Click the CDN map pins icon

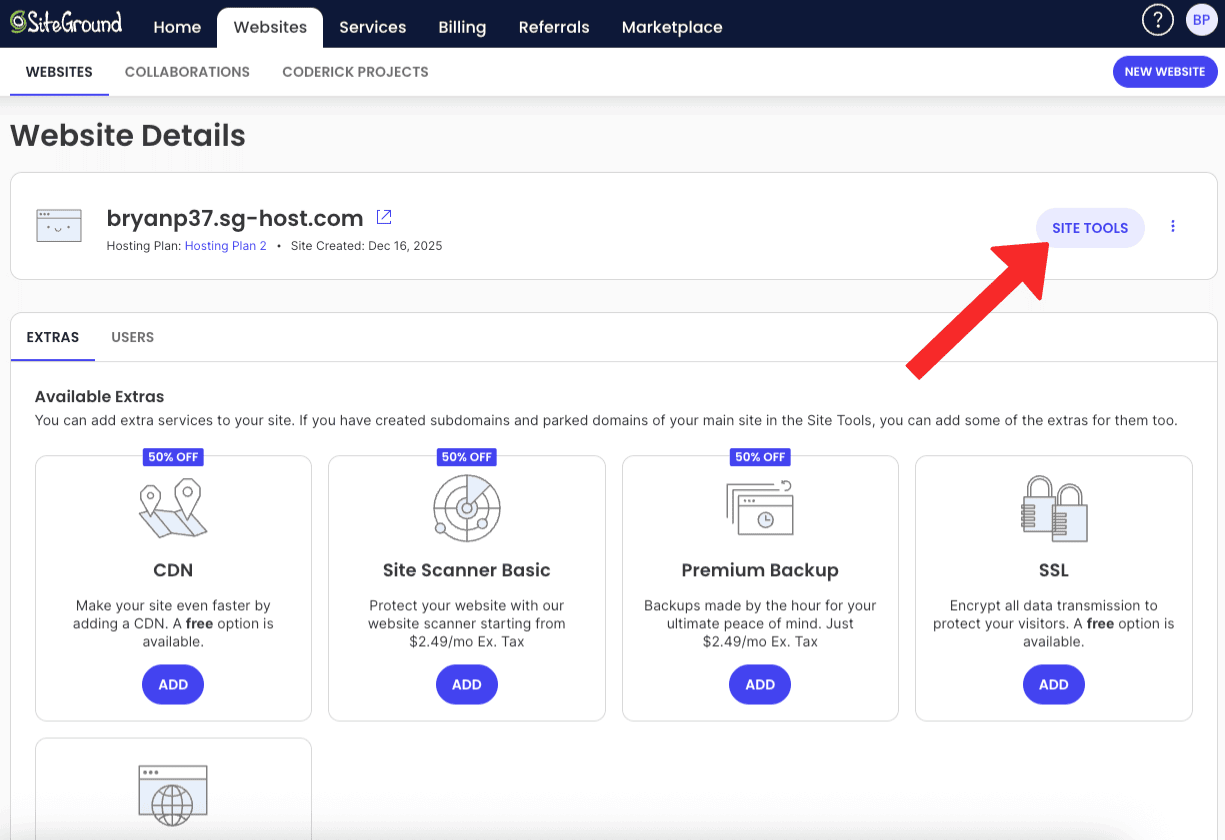pos(172,510)
